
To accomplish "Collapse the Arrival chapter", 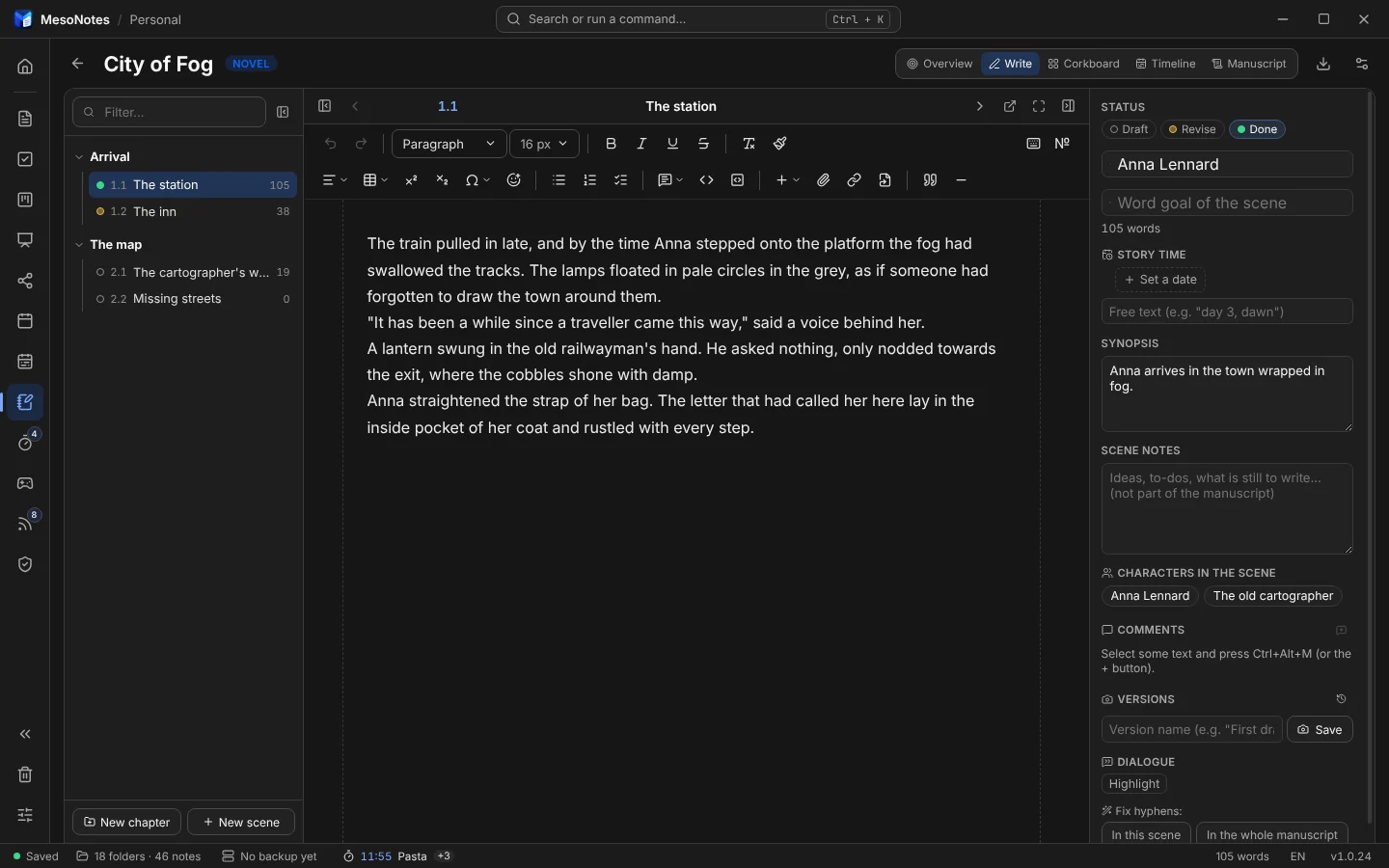I will 79,157.
